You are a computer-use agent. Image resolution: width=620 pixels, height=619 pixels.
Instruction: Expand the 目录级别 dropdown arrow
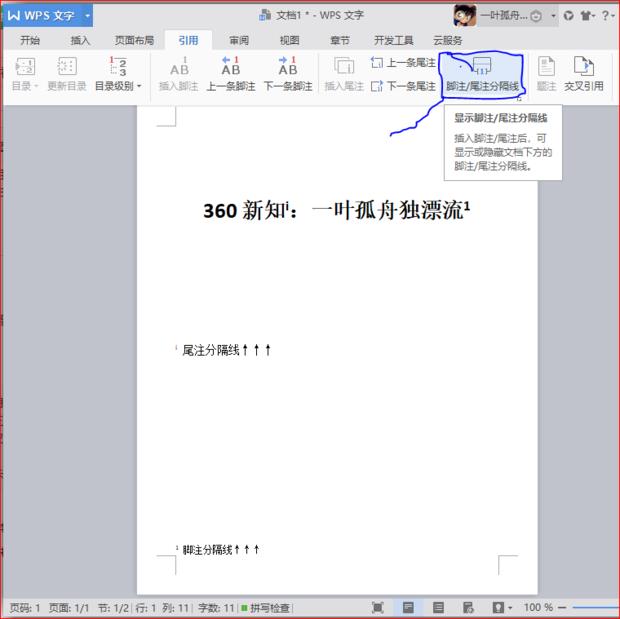(139, 87)
